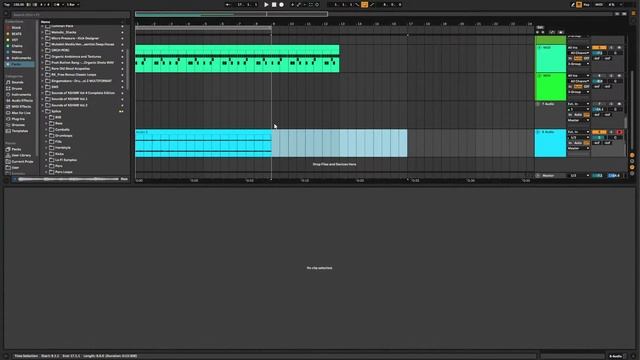Open the Max for Live category
Screen dimensions: 640x360
pyautogui.click(x=21, y=113)
